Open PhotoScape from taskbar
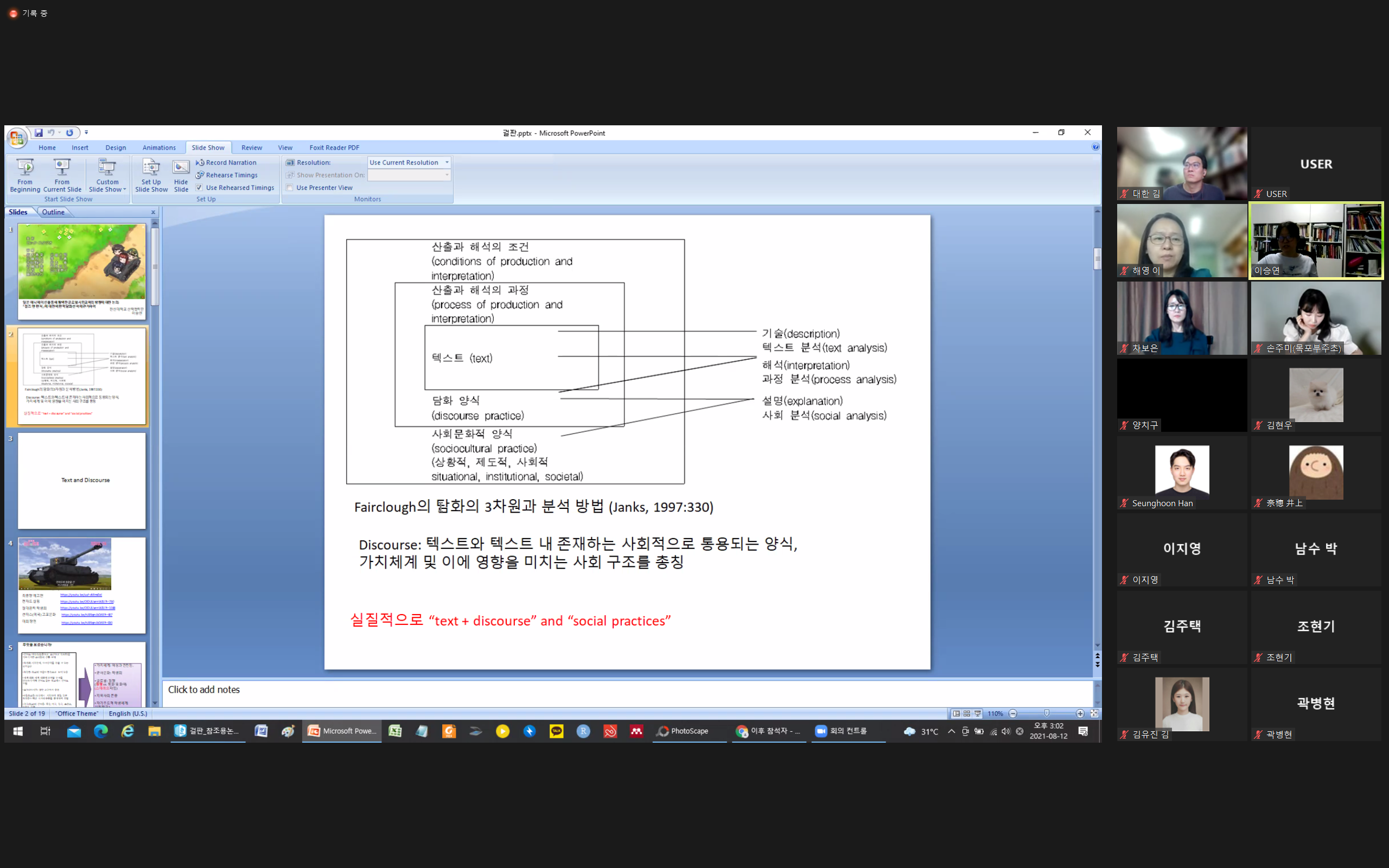 coord(689,731)
